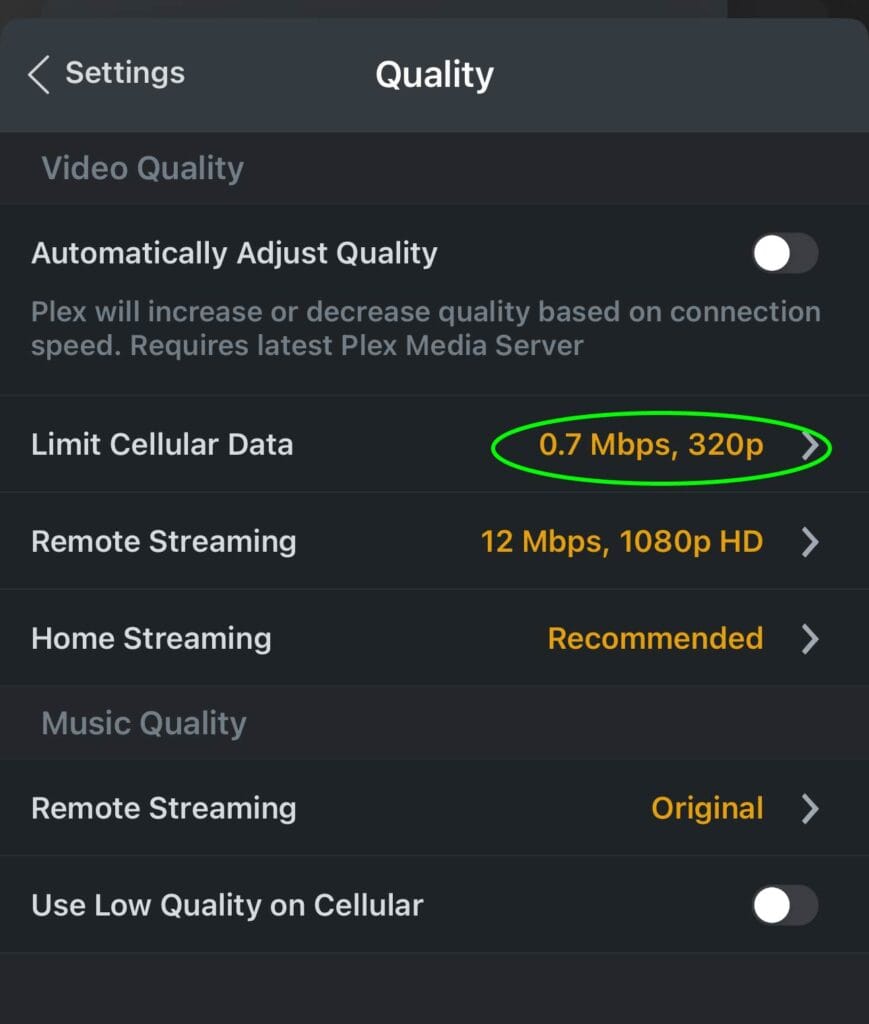The height and width of the screenshot is (1024, 869).
Task: Tap Remote Streaming label under Video Quality
Action: (164, 542)
